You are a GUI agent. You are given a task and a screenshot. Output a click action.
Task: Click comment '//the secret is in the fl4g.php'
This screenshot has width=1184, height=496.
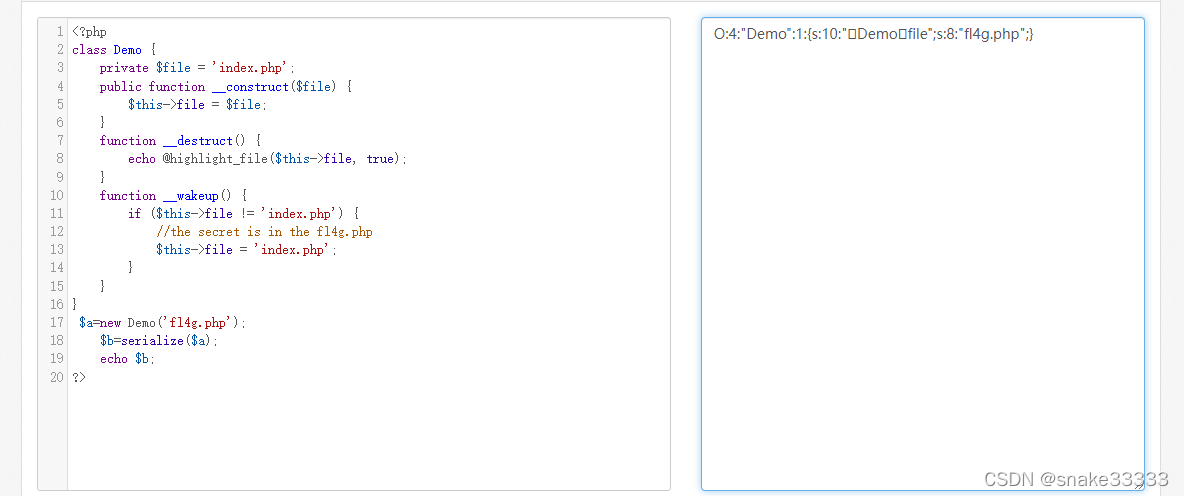(264, 232)
